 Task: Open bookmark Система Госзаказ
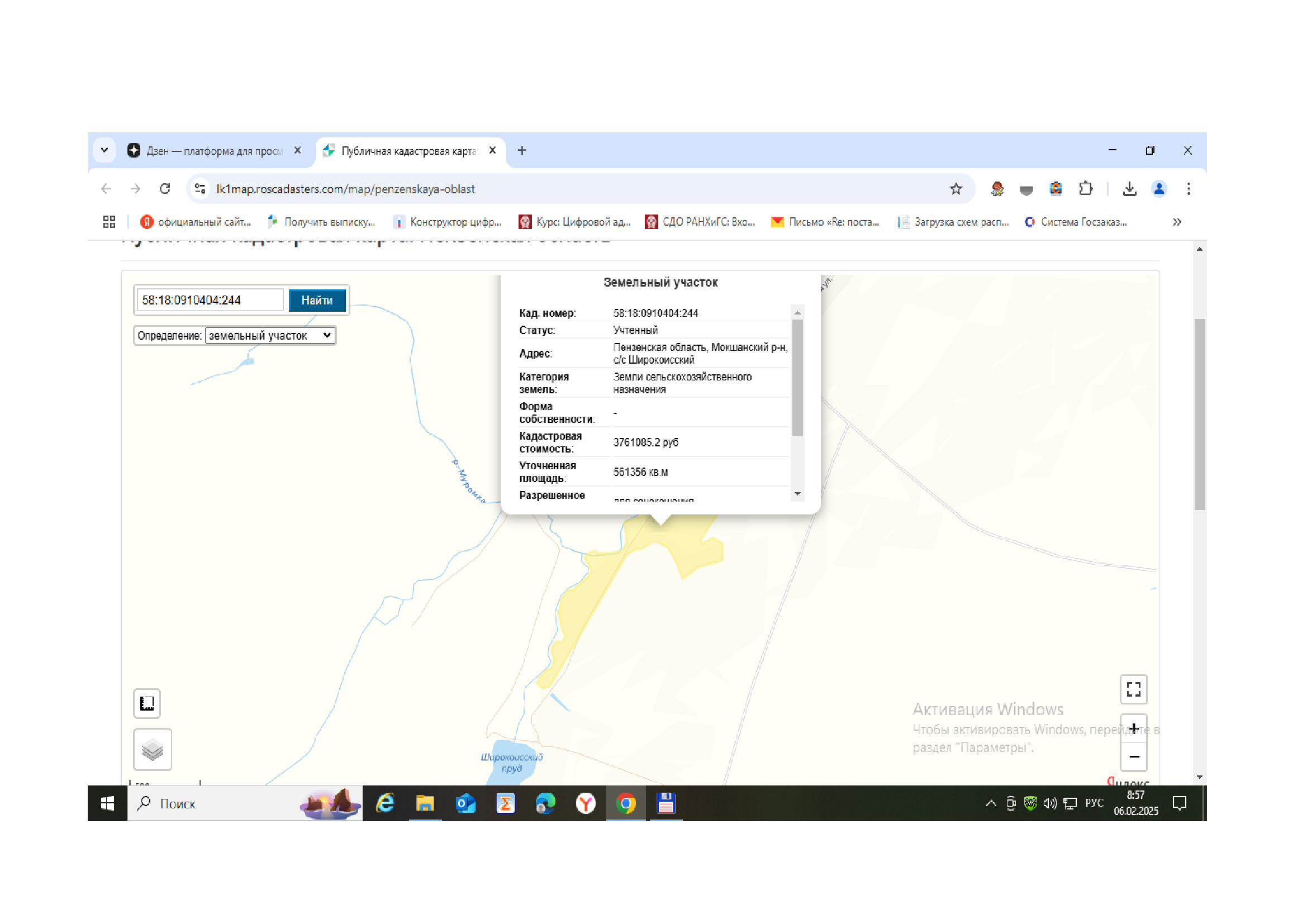tap(1076, 222)
